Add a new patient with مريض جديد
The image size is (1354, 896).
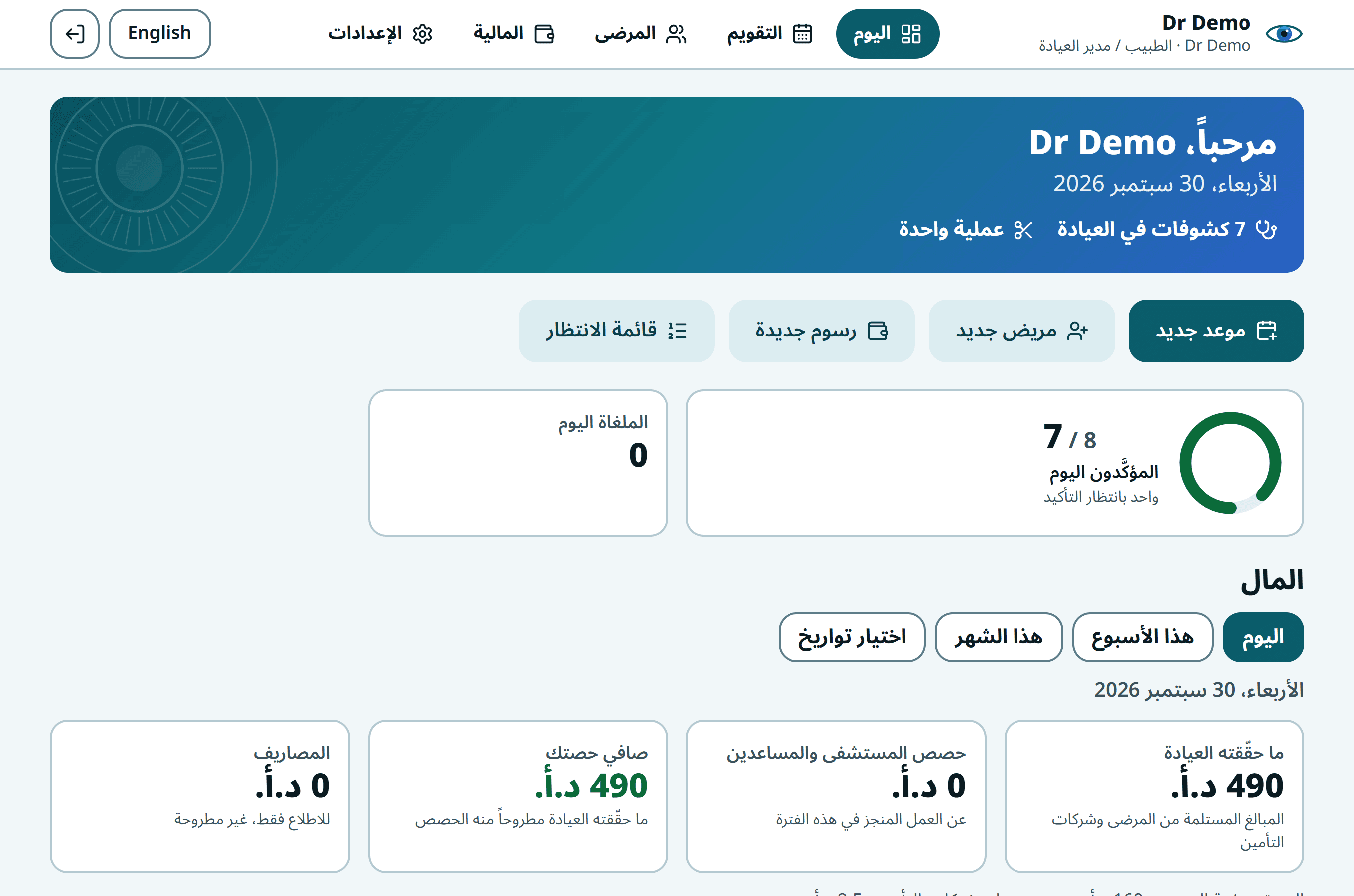click(x=1021, y=331)
